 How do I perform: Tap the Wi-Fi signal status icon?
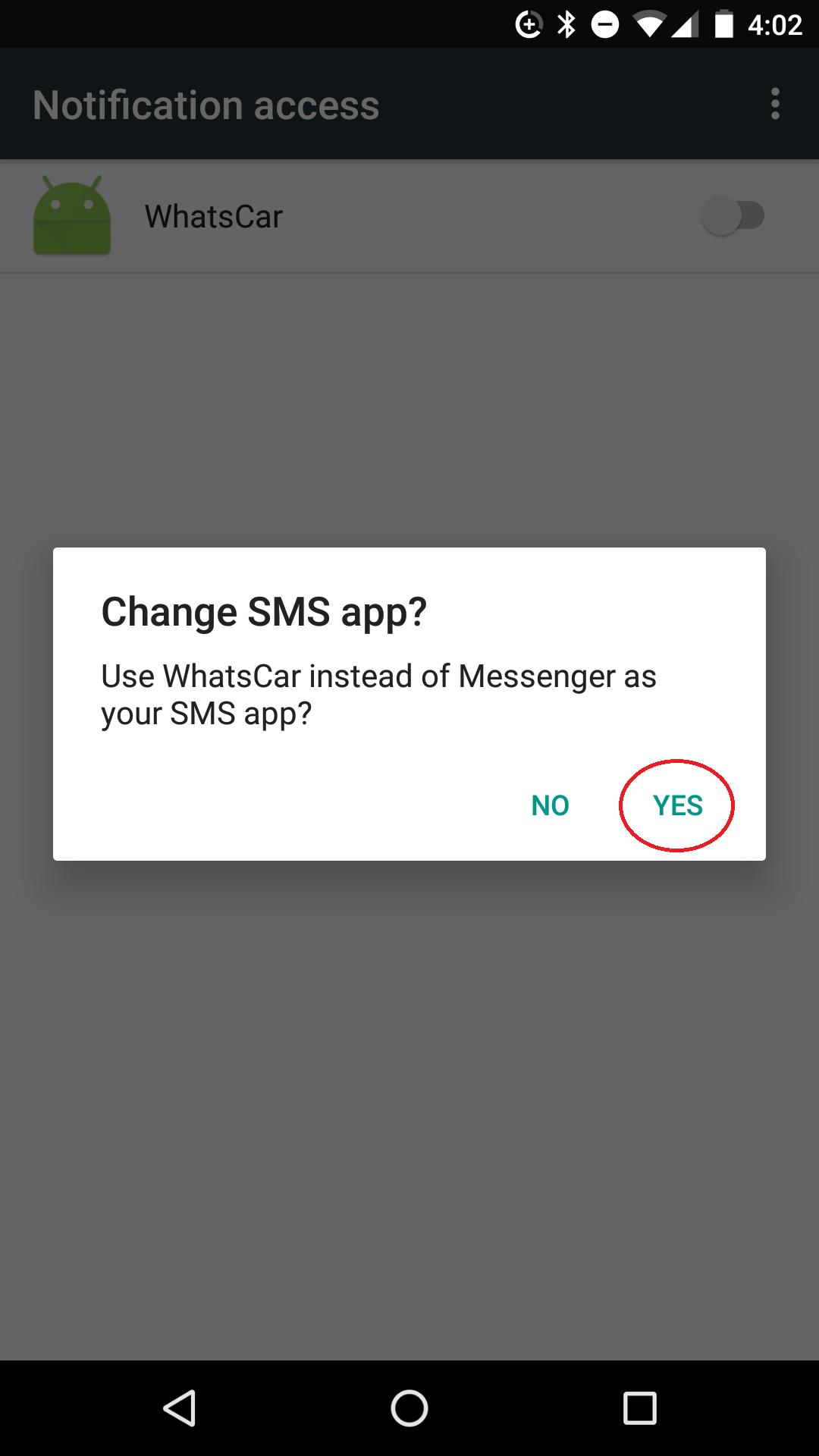click(649, 25)
